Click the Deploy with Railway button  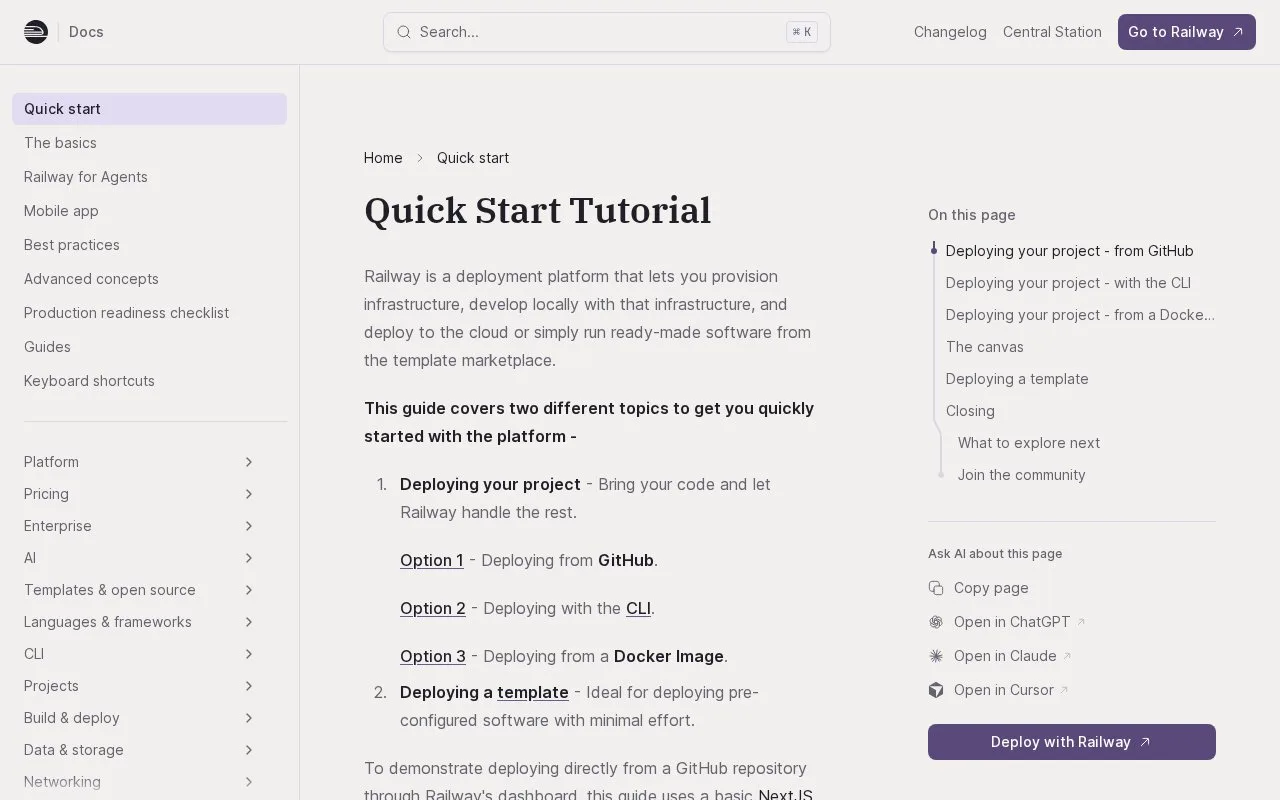(1071, 742)
